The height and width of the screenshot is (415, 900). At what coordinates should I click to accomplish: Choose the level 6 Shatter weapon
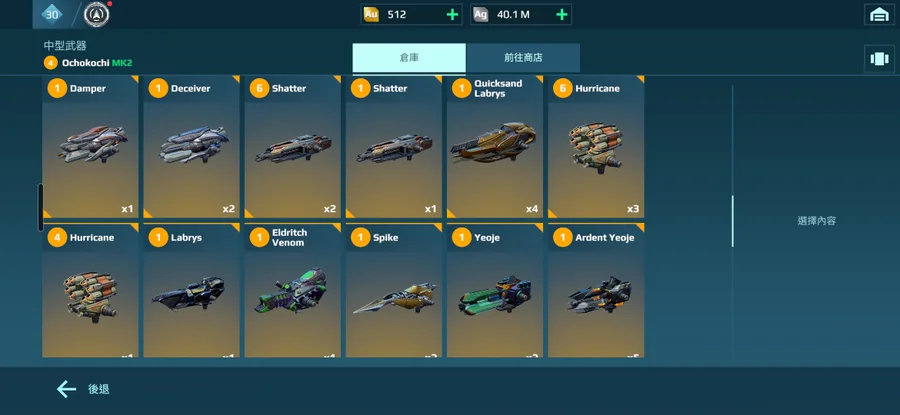pos(292,146)
